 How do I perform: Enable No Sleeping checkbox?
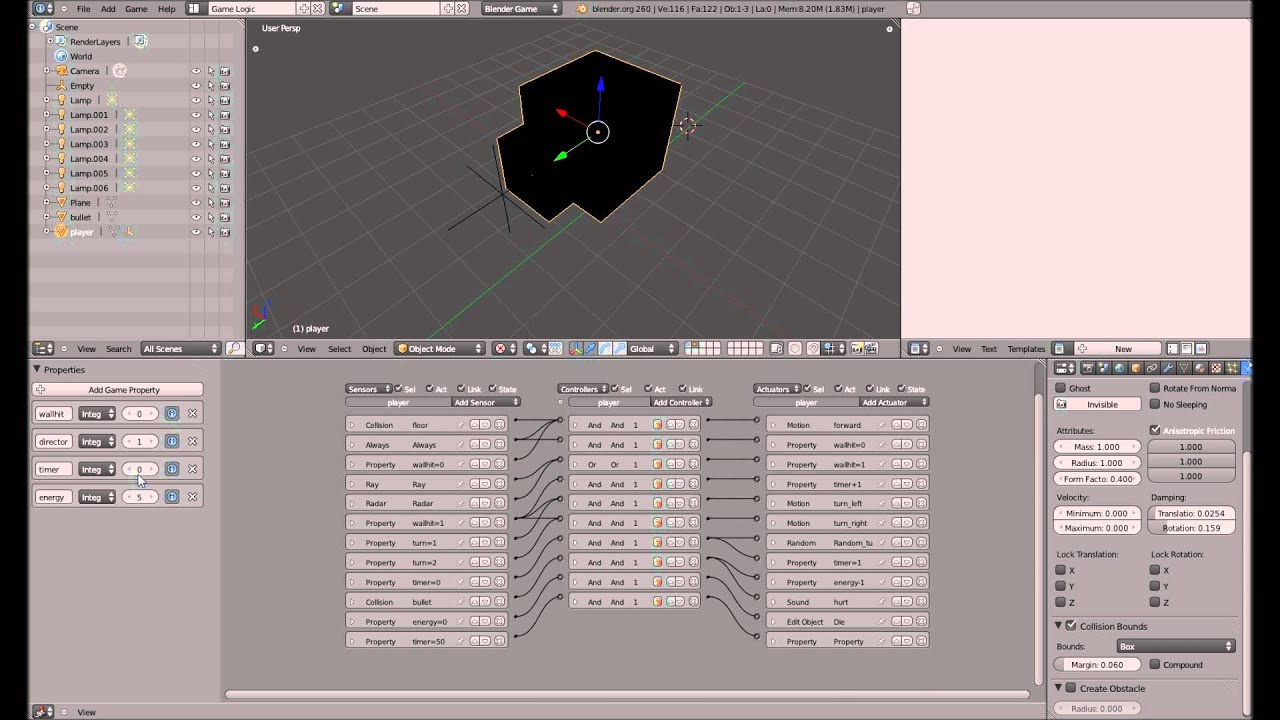[x=1155, y=405]
